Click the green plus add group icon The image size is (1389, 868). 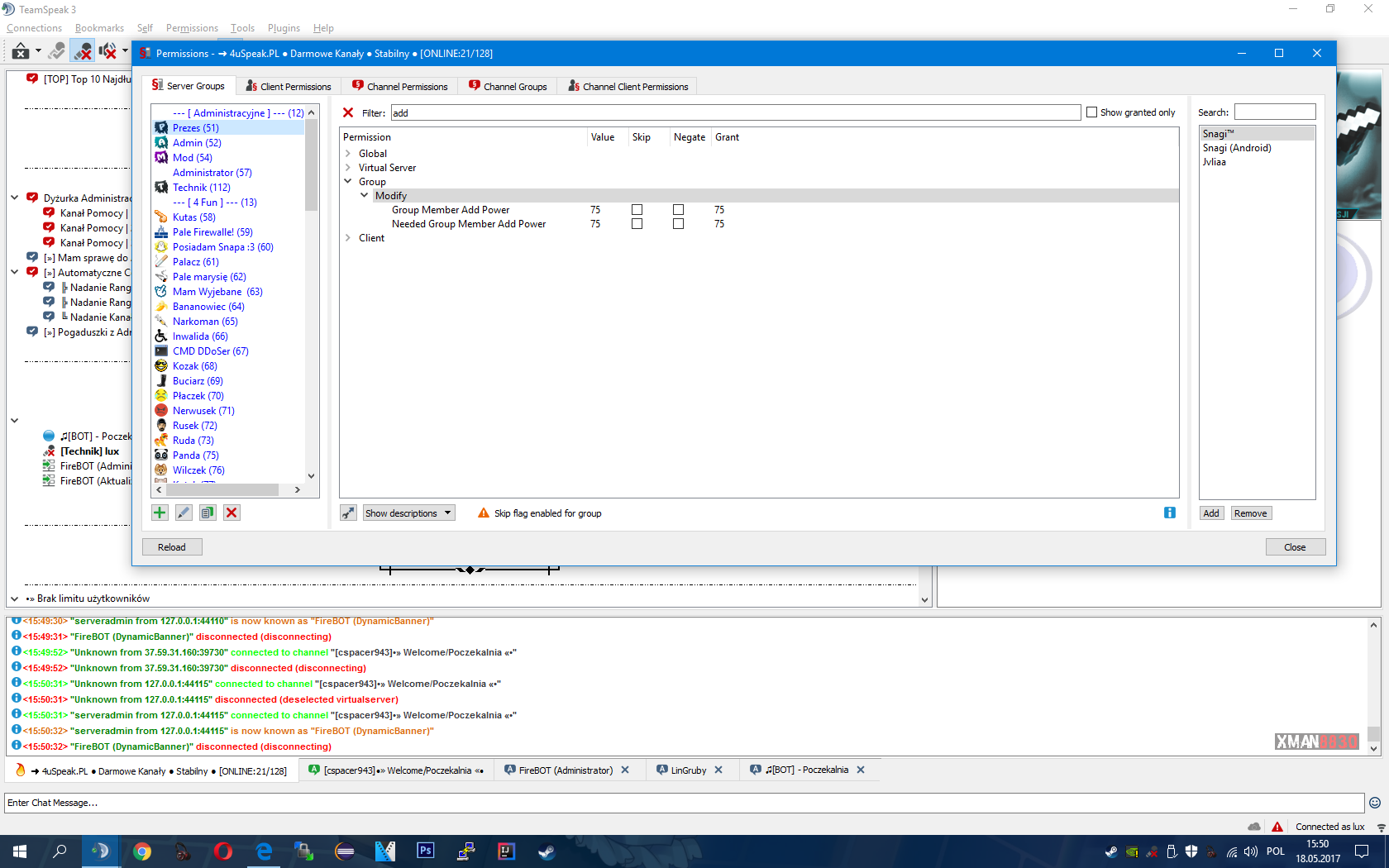coord(160,513)
